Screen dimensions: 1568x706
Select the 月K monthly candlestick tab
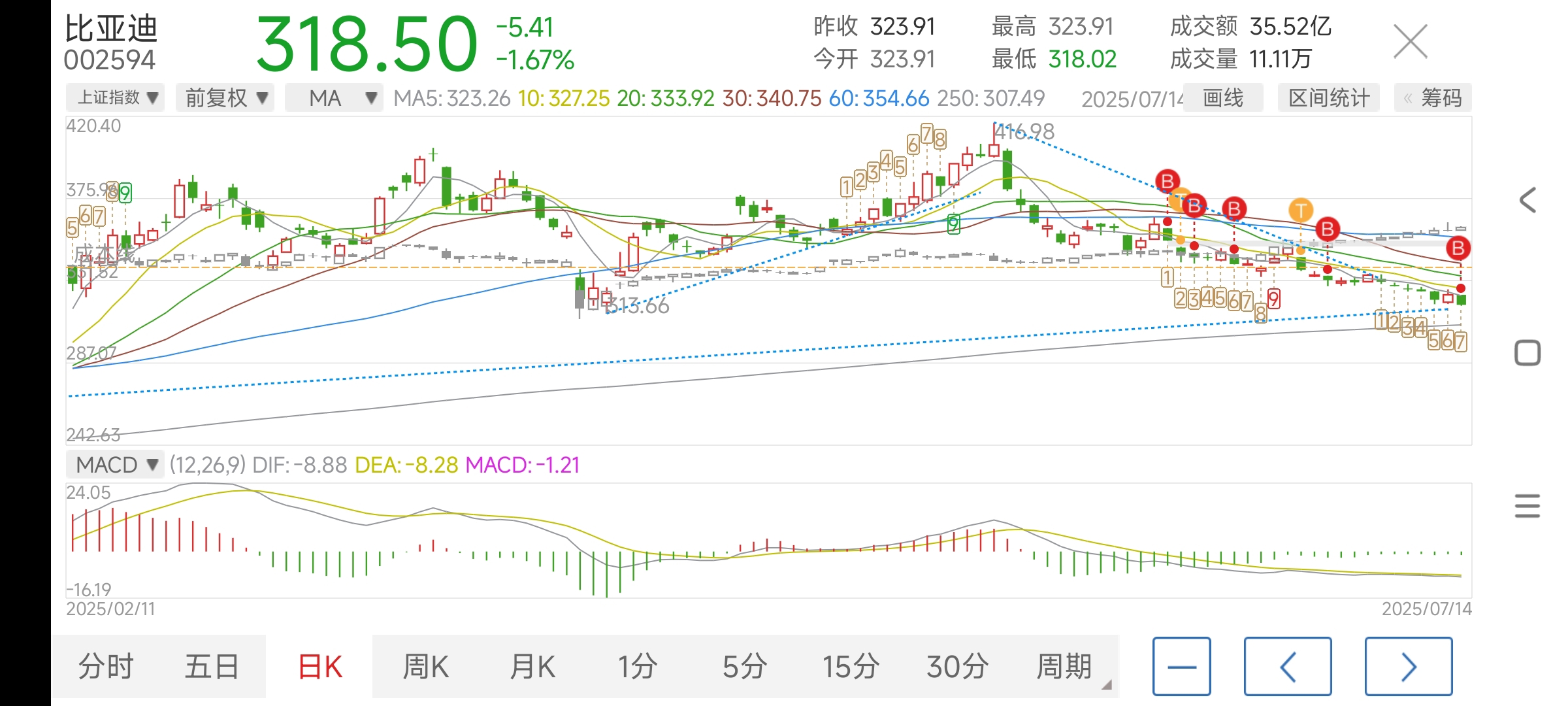(532, 667)
